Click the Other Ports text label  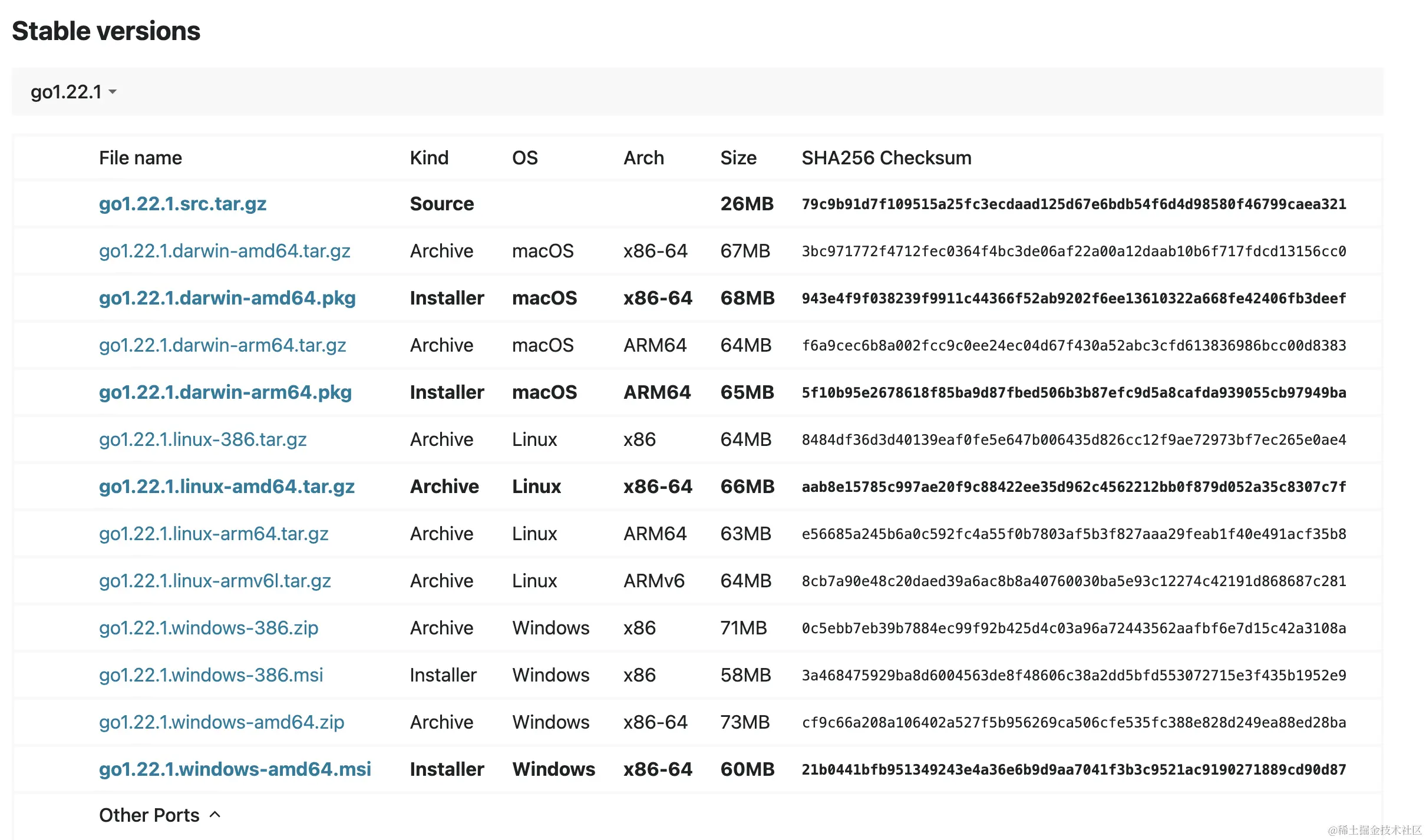[x=149, y=815]
